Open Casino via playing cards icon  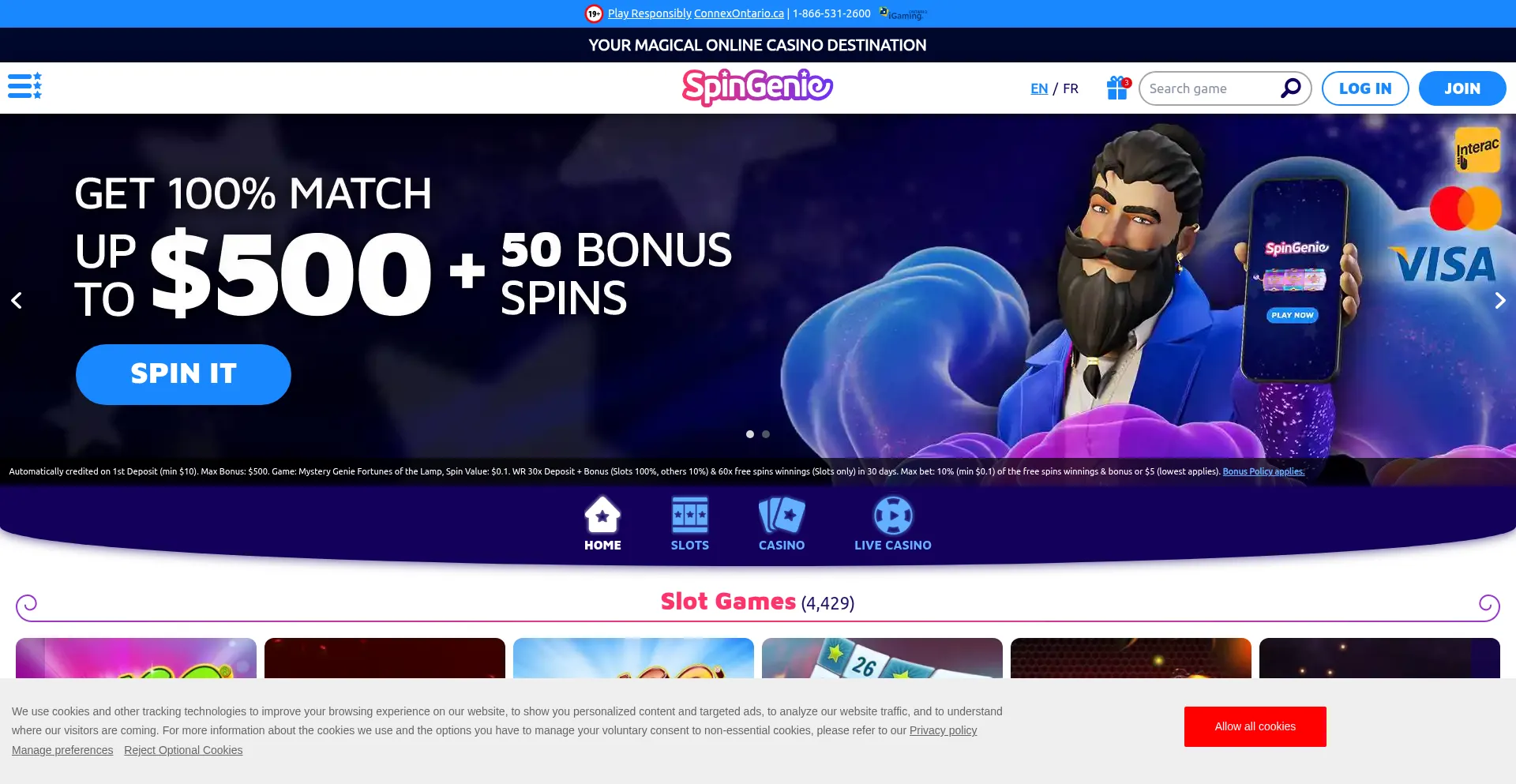[x=782, y=516]
